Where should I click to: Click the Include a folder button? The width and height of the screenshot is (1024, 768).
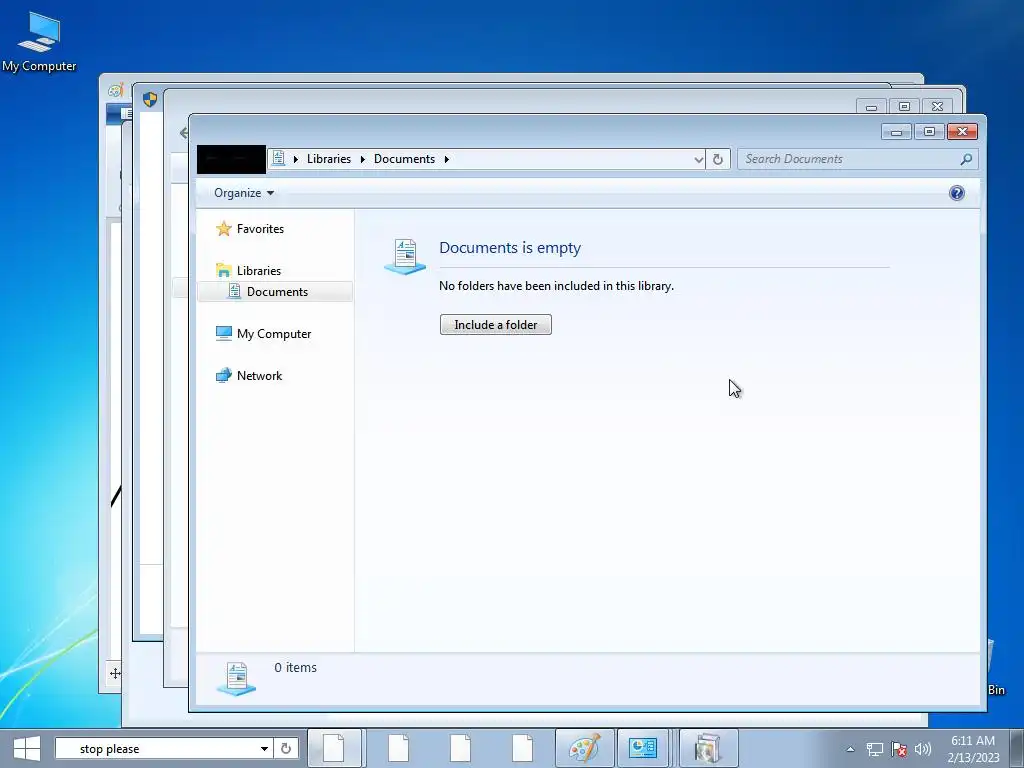point(496,325)
